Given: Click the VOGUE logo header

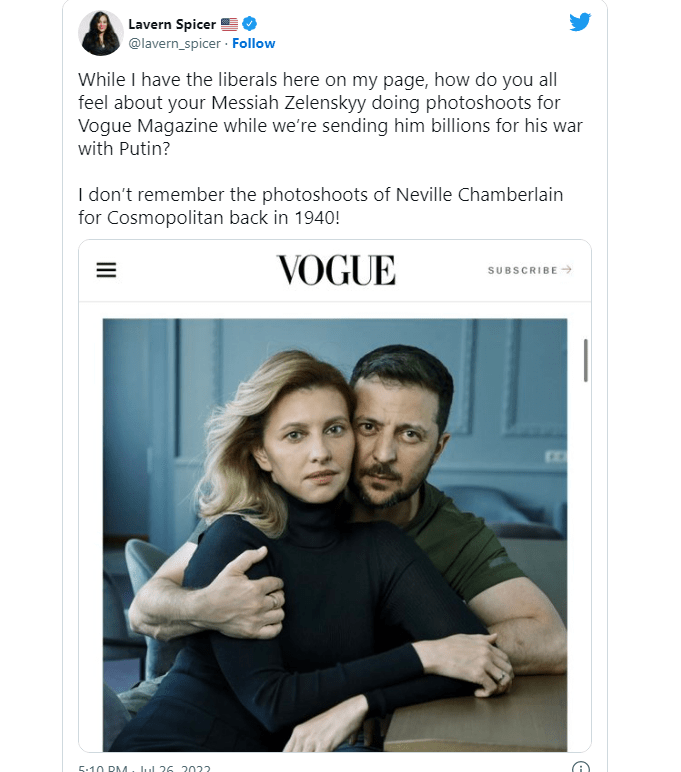Looking at the screenshot, I should point(336,270).
